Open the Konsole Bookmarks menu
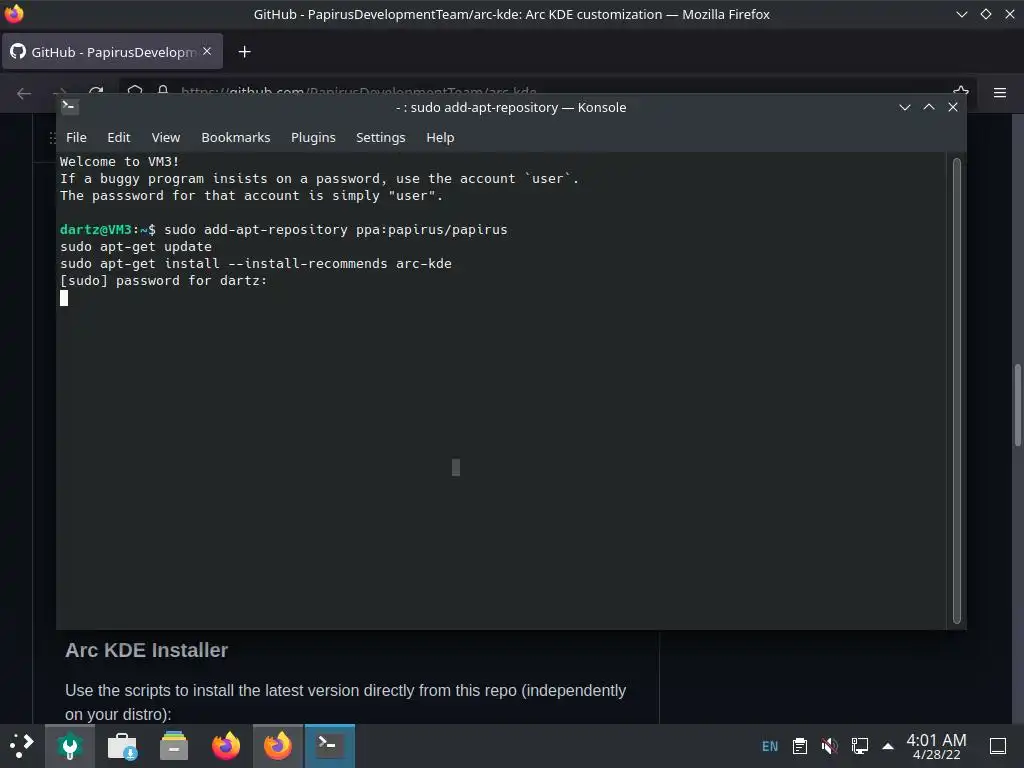This screenshot has height=768, width=1024. pos(236,138)
